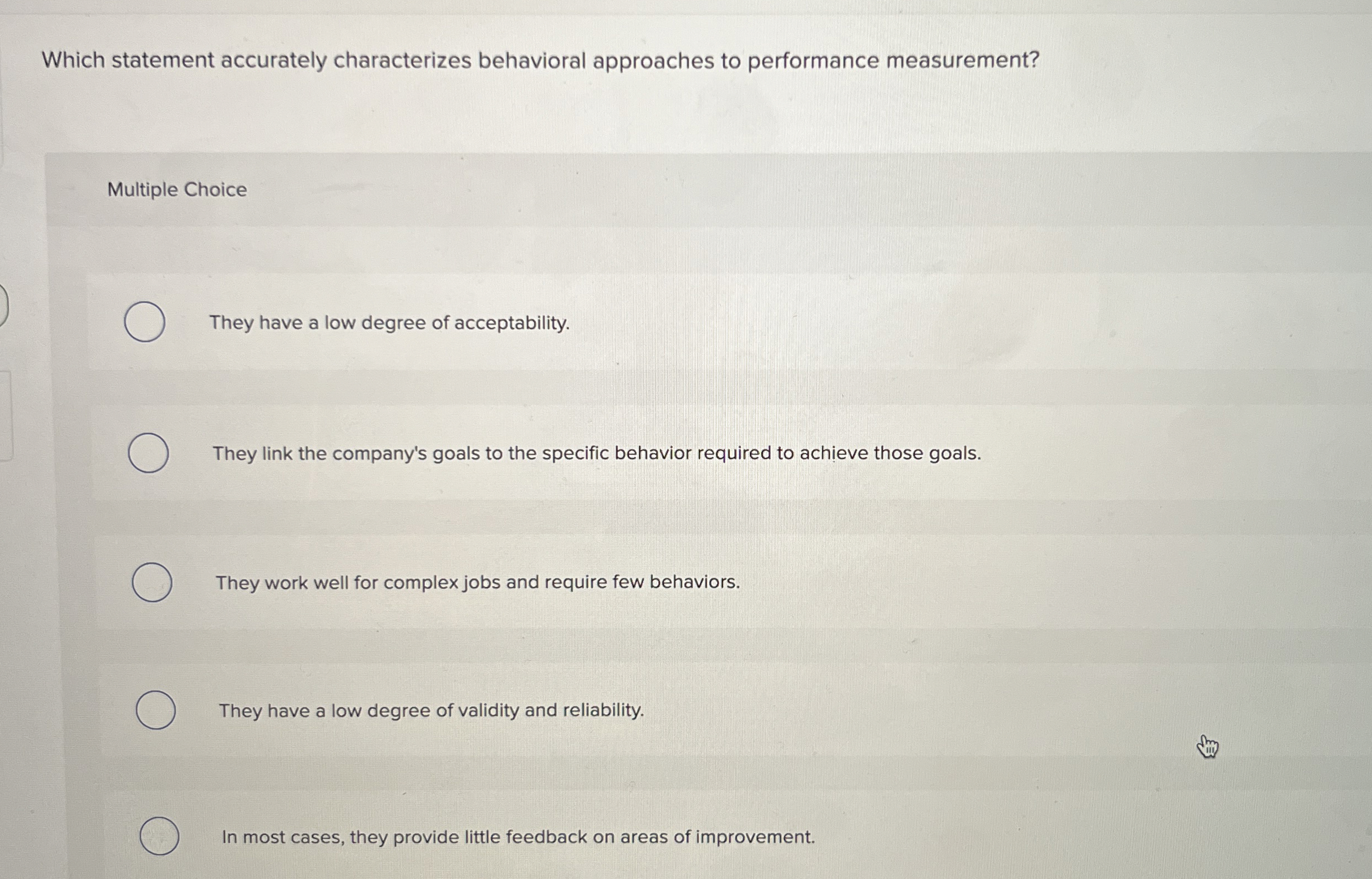This screenshot has height=879, width=1372.
Task: Select the radio button for low acceptability option
Action: click(144, 323)
